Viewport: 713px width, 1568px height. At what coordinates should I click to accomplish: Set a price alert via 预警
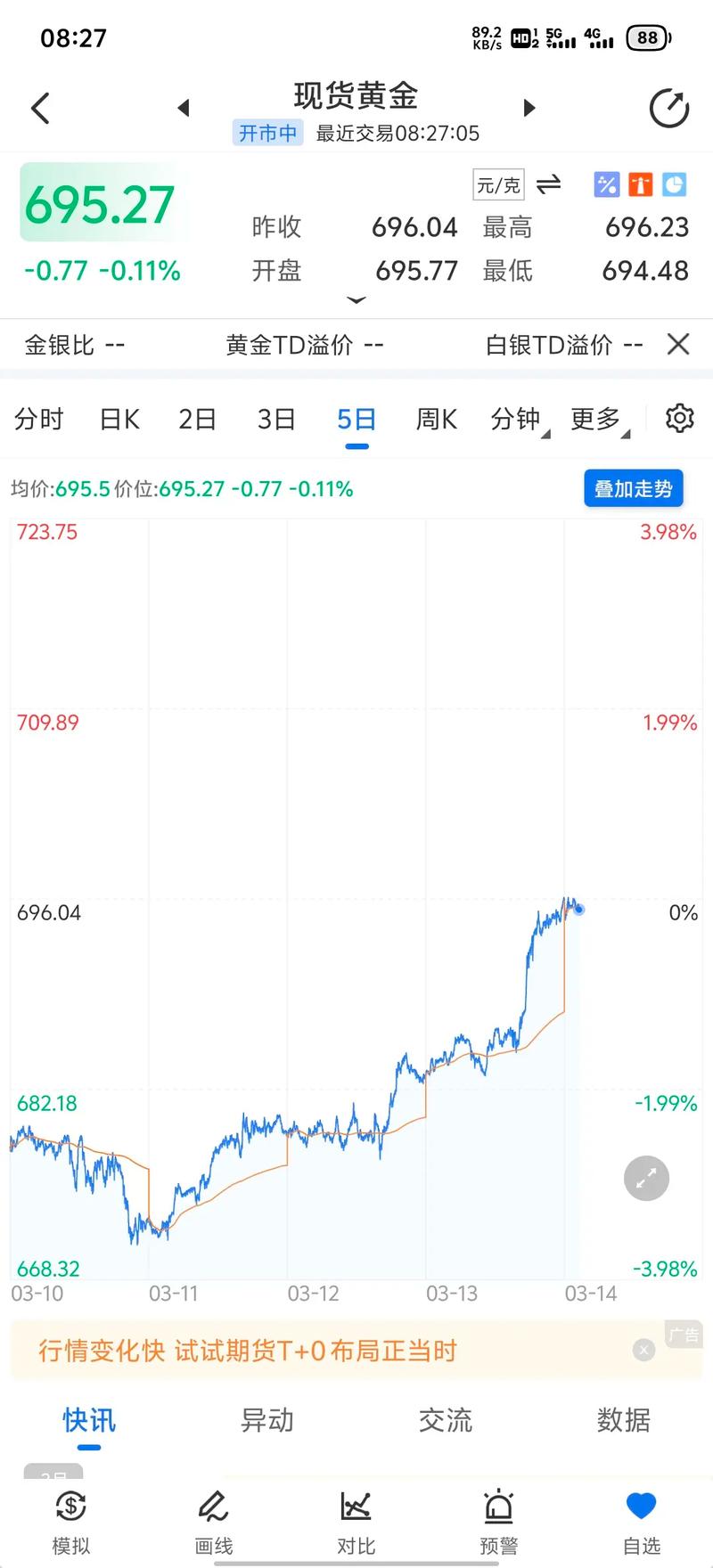coord(498,1522)
